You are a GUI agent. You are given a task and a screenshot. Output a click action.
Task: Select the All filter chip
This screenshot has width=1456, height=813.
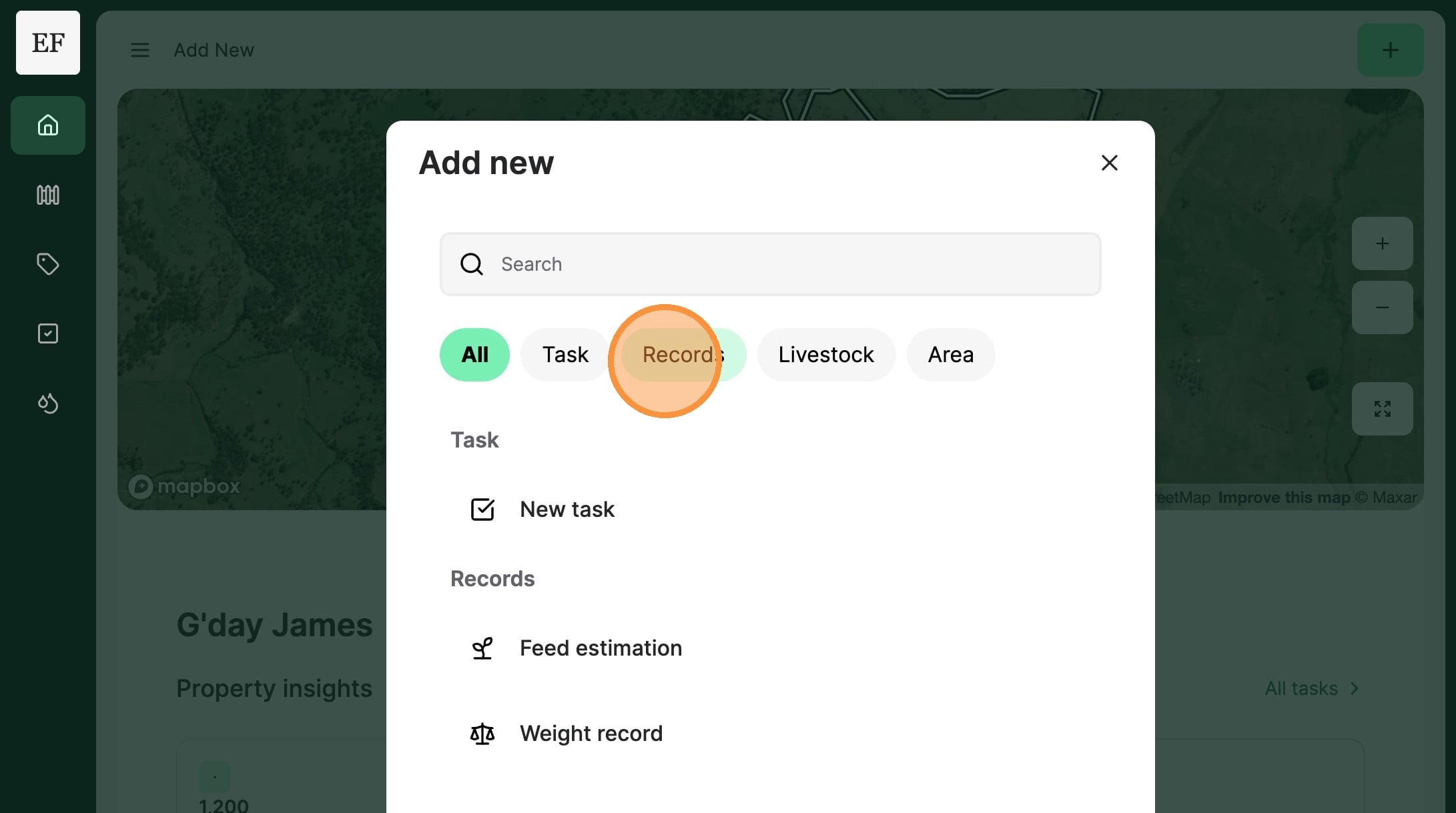474,355
